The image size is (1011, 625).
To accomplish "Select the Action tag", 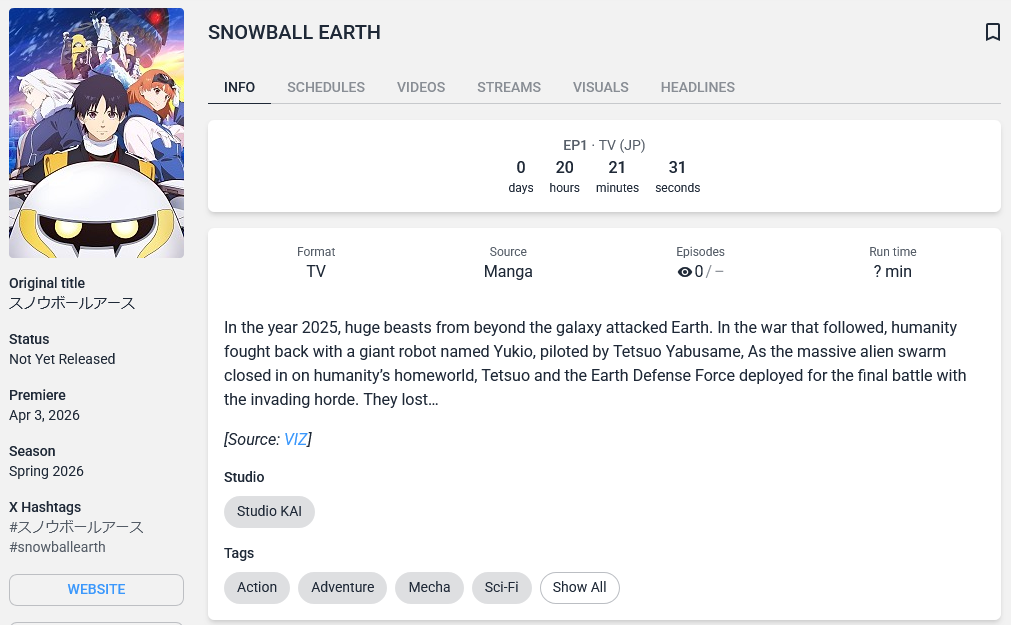I will pyautogui.click(x=257, y=587).
